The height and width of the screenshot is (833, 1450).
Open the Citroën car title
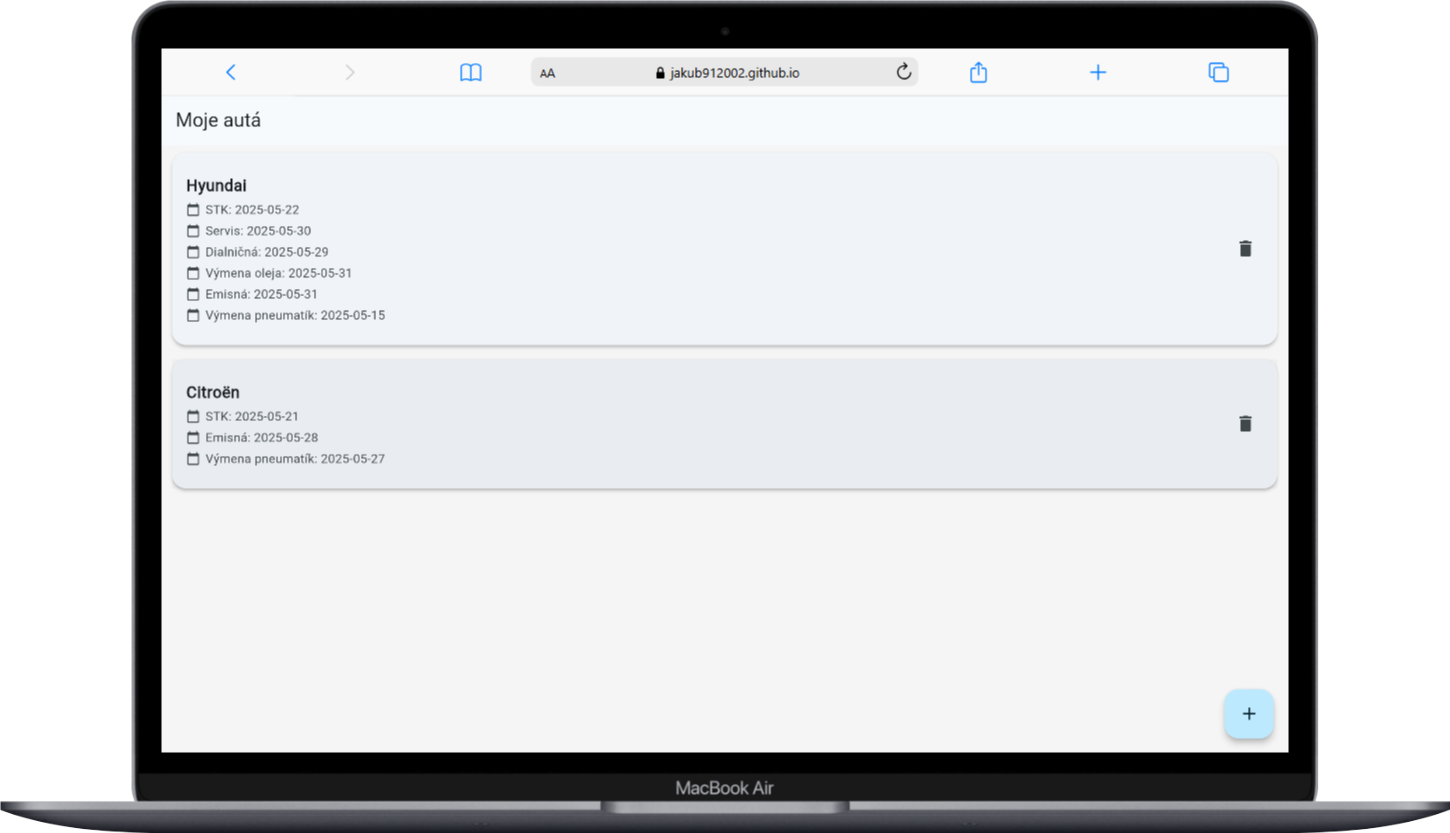(213, 393)
